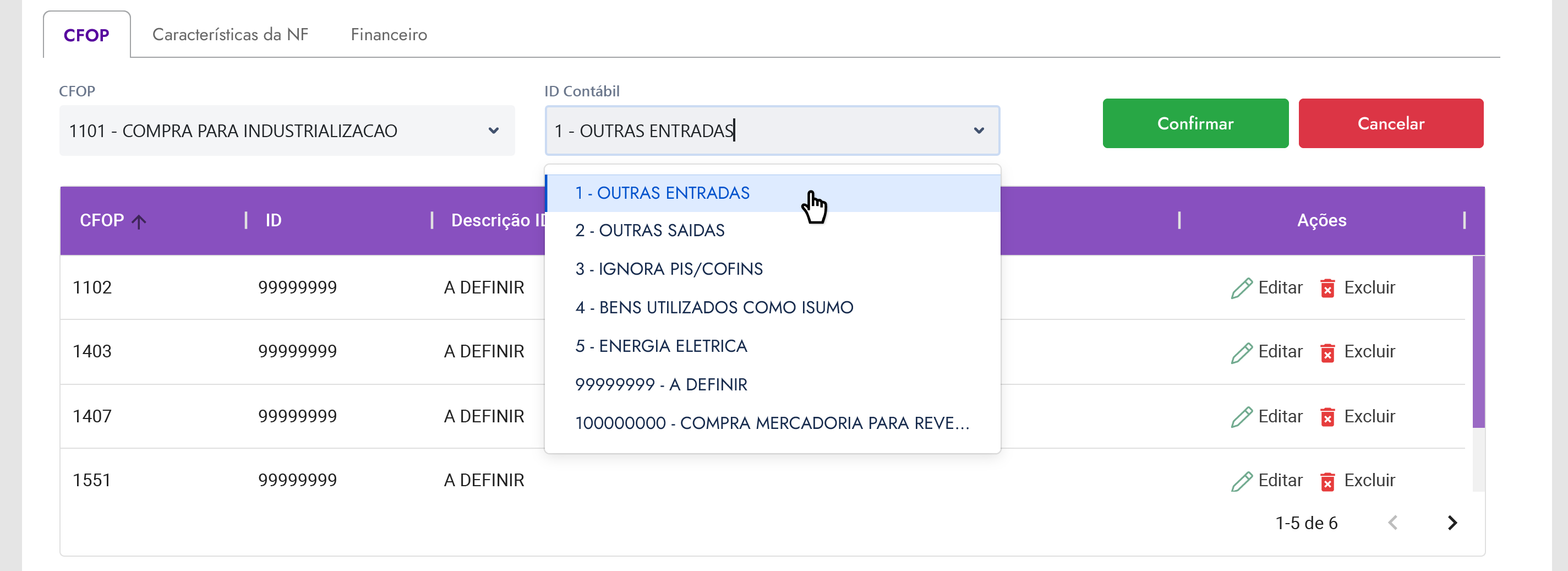
Task: Click the pencil Editar icon for CFOP 1102
Action: (x=1241, y=288)
